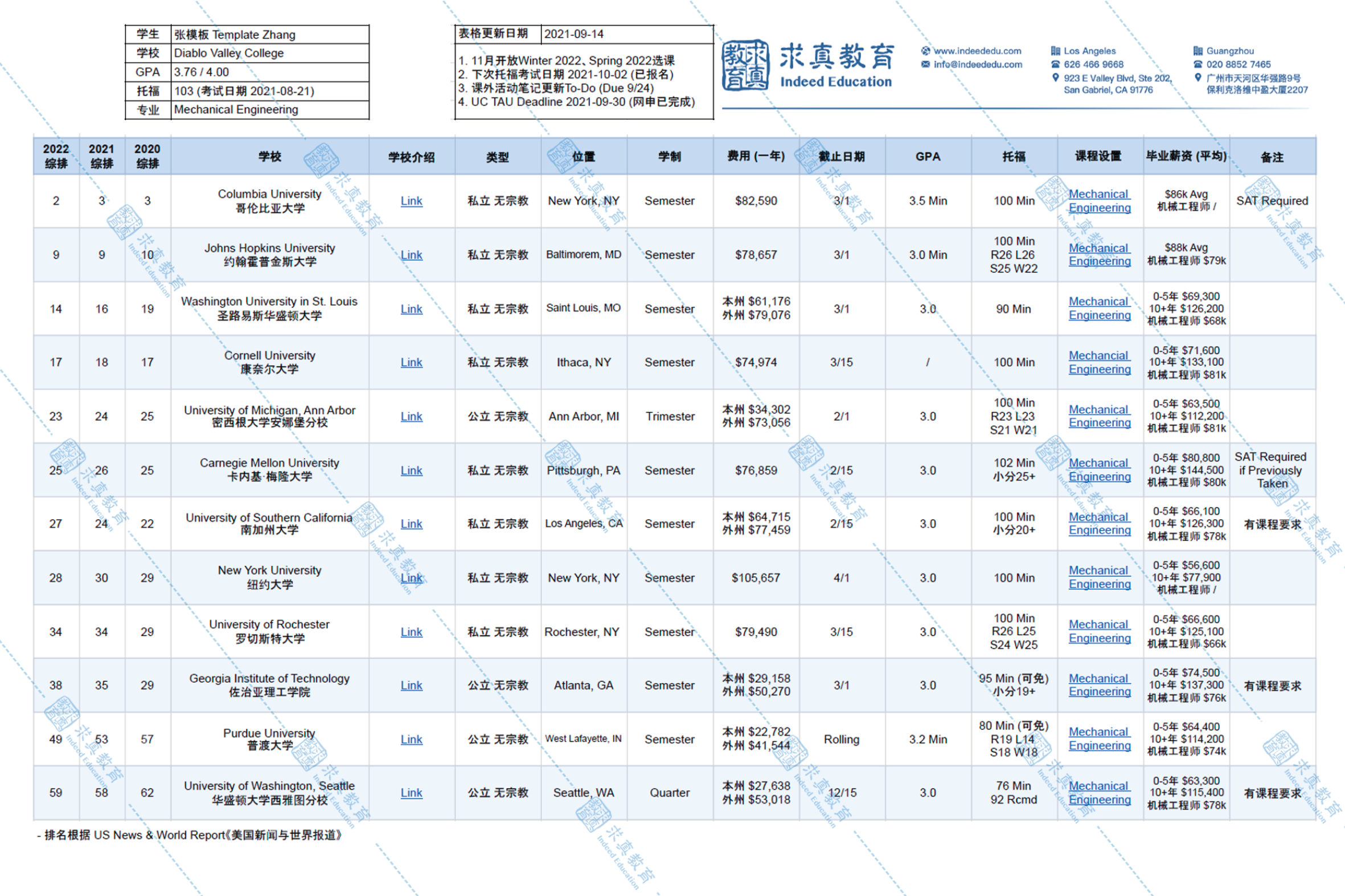Select the 学校介绍 column header
Viewport: 1345px width, 896px height.
(x=412, y=156)
